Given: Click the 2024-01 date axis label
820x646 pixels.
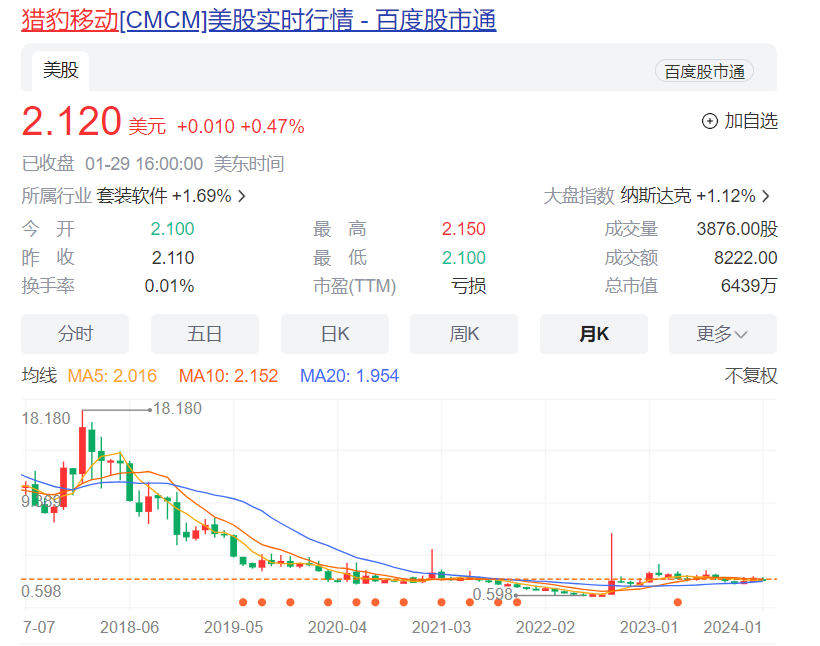Looking at the screenshot, I should (x=733, y=627).
